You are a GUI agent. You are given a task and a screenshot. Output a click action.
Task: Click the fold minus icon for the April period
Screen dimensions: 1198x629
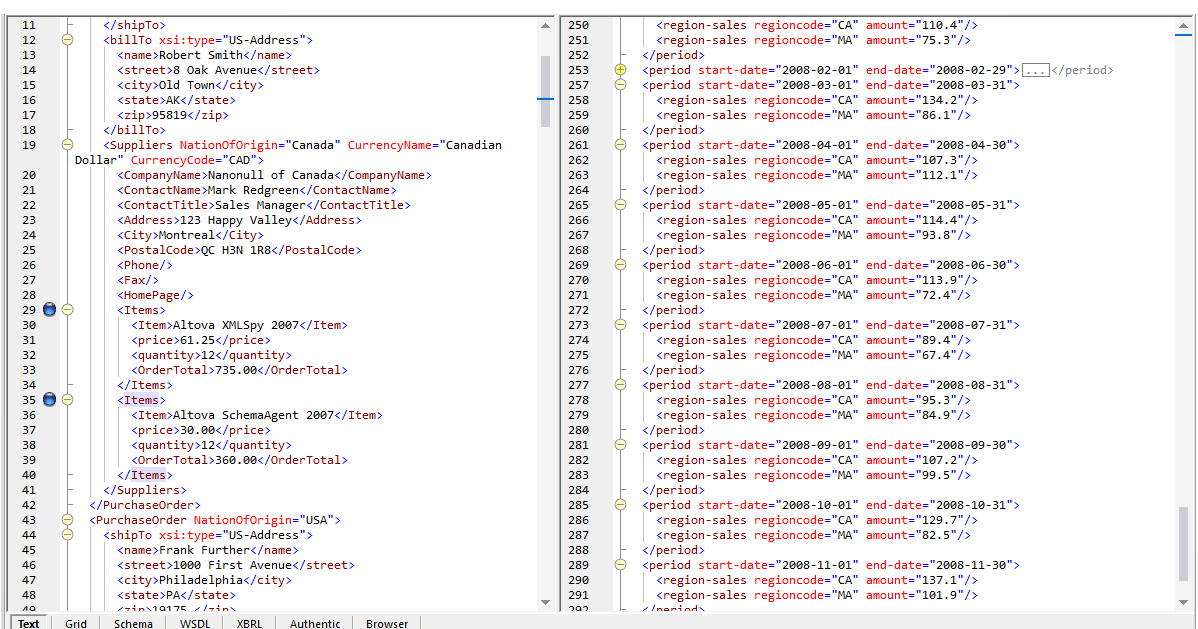pos(620,145)
